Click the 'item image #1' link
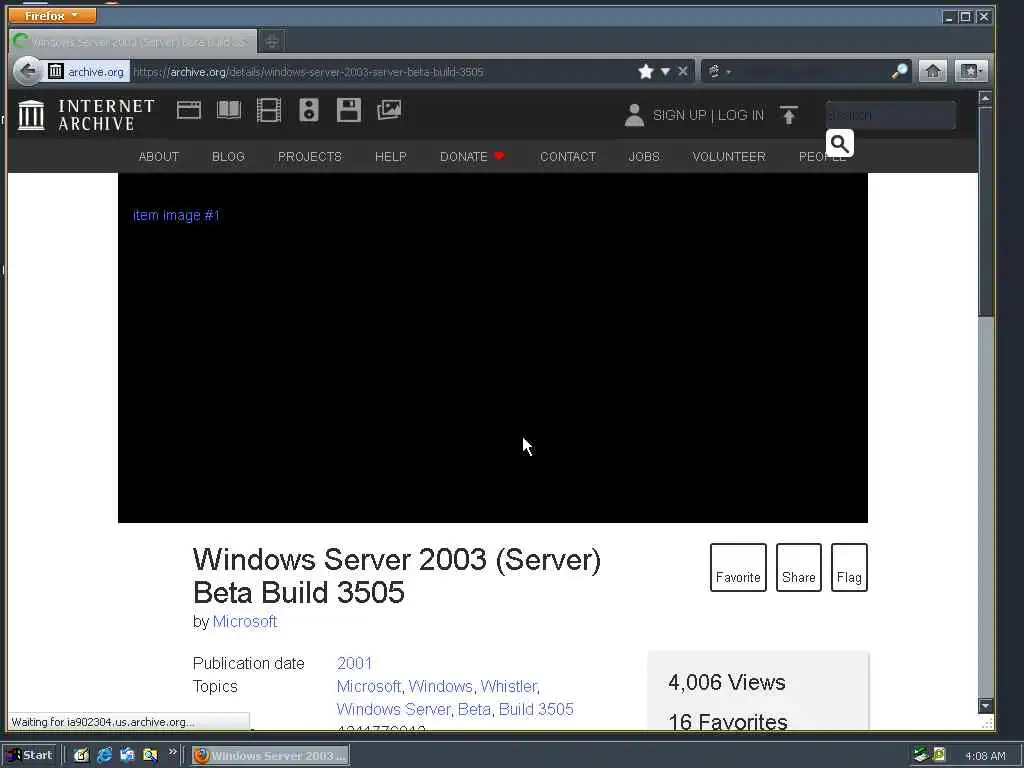 (176, 215)
